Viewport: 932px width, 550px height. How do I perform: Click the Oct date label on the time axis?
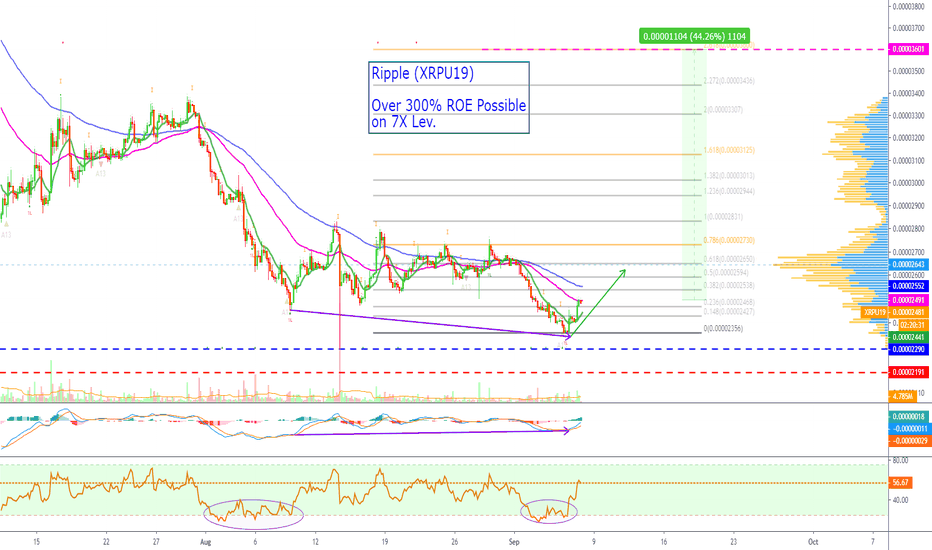tap(813, 542)
